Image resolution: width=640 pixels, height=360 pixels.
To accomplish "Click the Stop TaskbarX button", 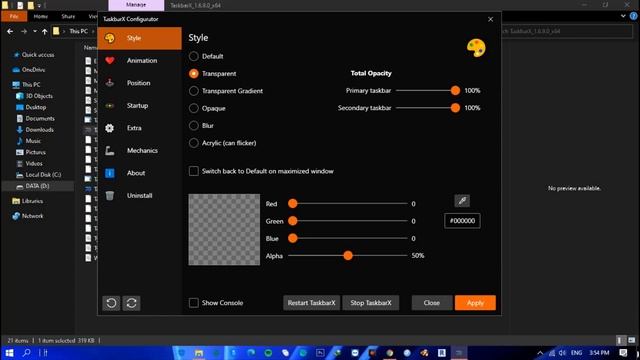I will [371, 303].
